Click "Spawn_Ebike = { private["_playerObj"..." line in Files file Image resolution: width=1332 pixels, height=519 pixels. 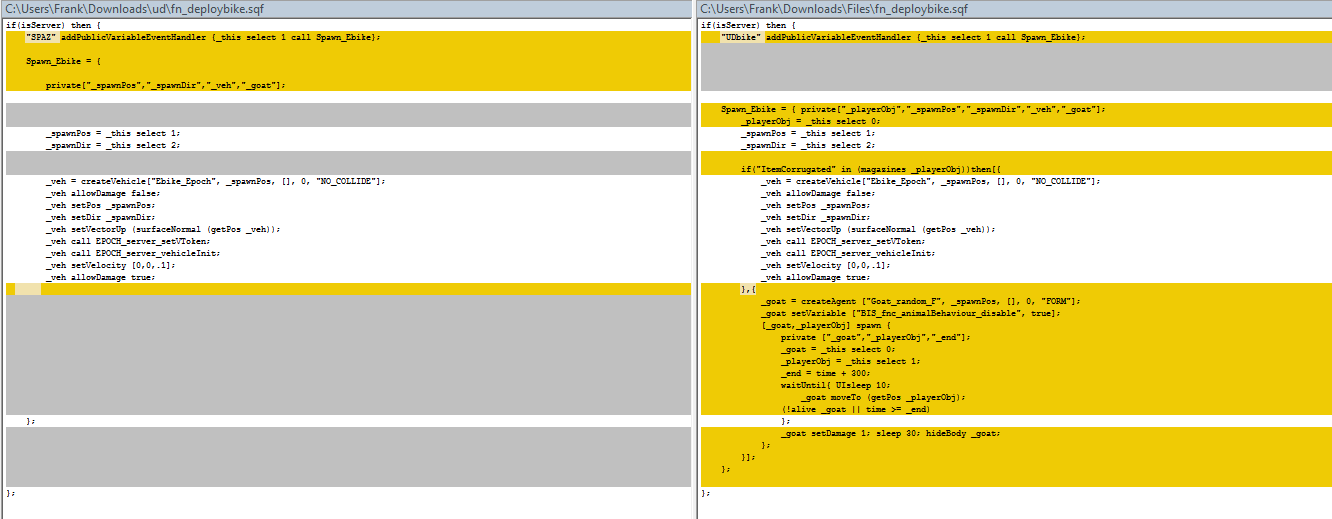click(x=913, y=109)
